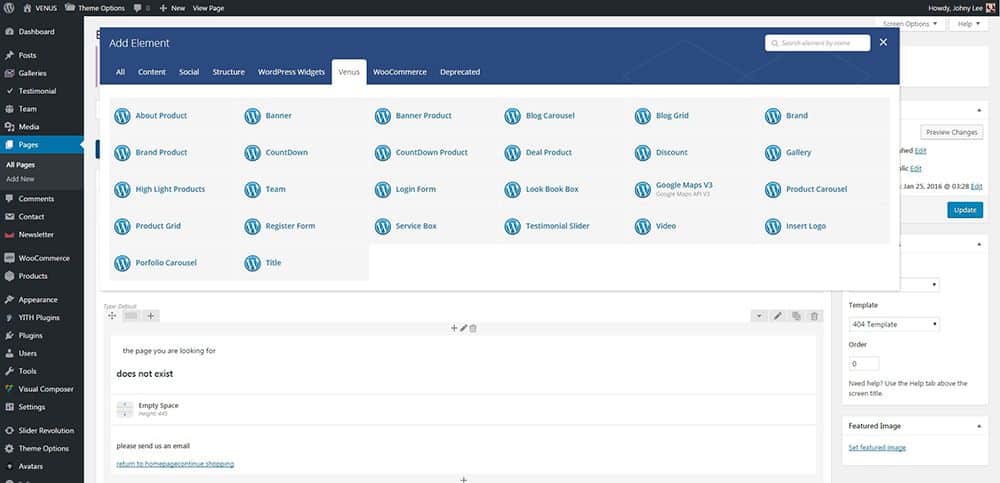Viewport: 1000px width, 483px height.
Task: Add the CountDown element
Action: point(304,152)
